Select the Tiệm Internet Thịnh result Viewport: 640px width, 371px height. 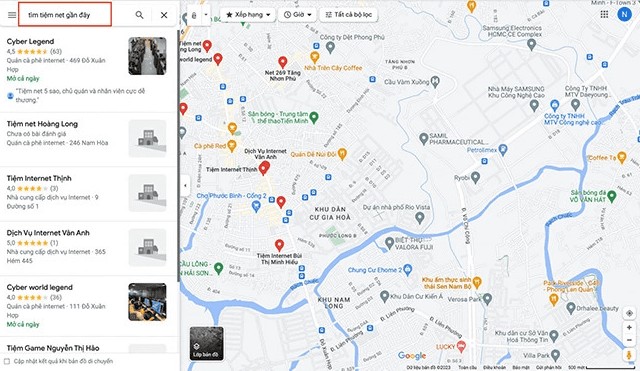coord(89,193)
